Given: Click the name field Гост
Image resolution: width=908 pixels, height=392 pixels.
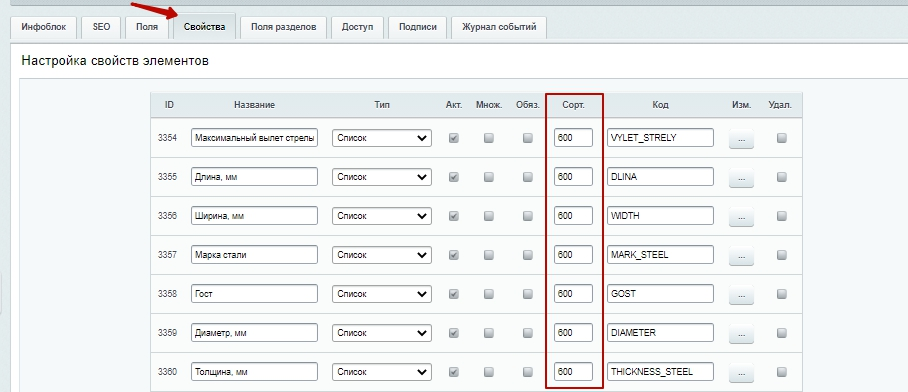Looking at the screenshot, I should 254,294.
